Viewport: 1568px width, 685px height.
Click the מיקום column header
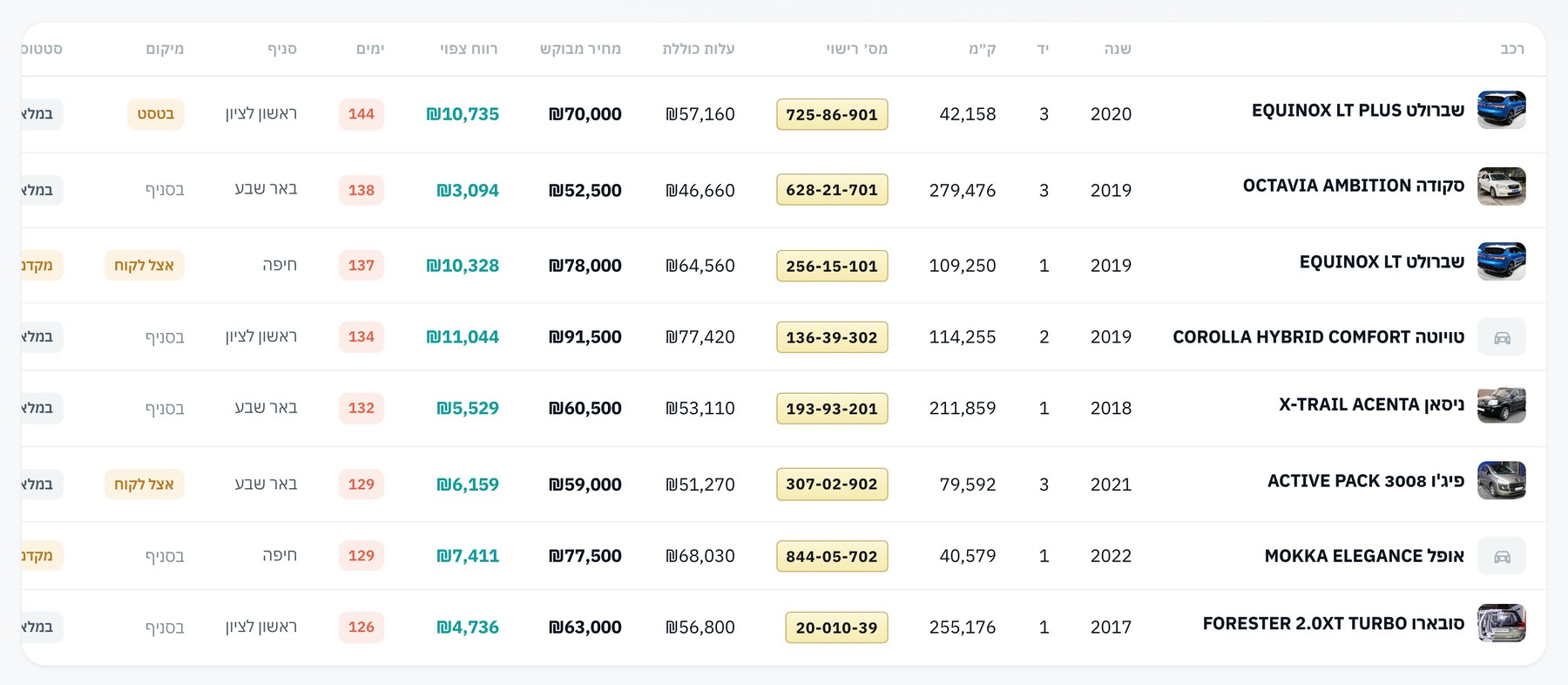pos(165,49)
